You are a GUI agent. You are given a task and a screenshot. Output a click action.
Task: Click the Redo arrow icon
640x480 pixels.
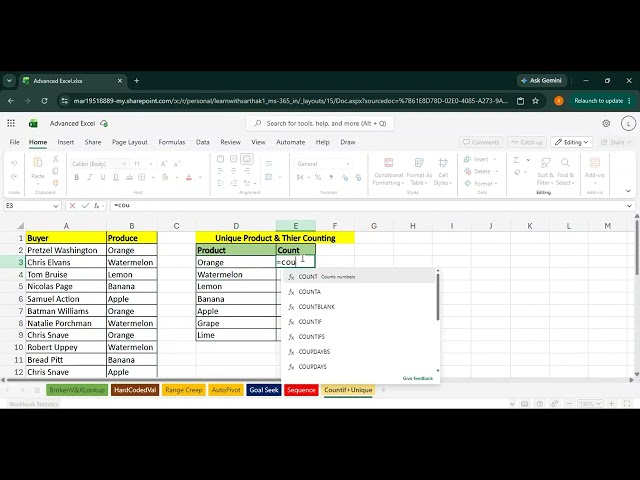(14, 177)
